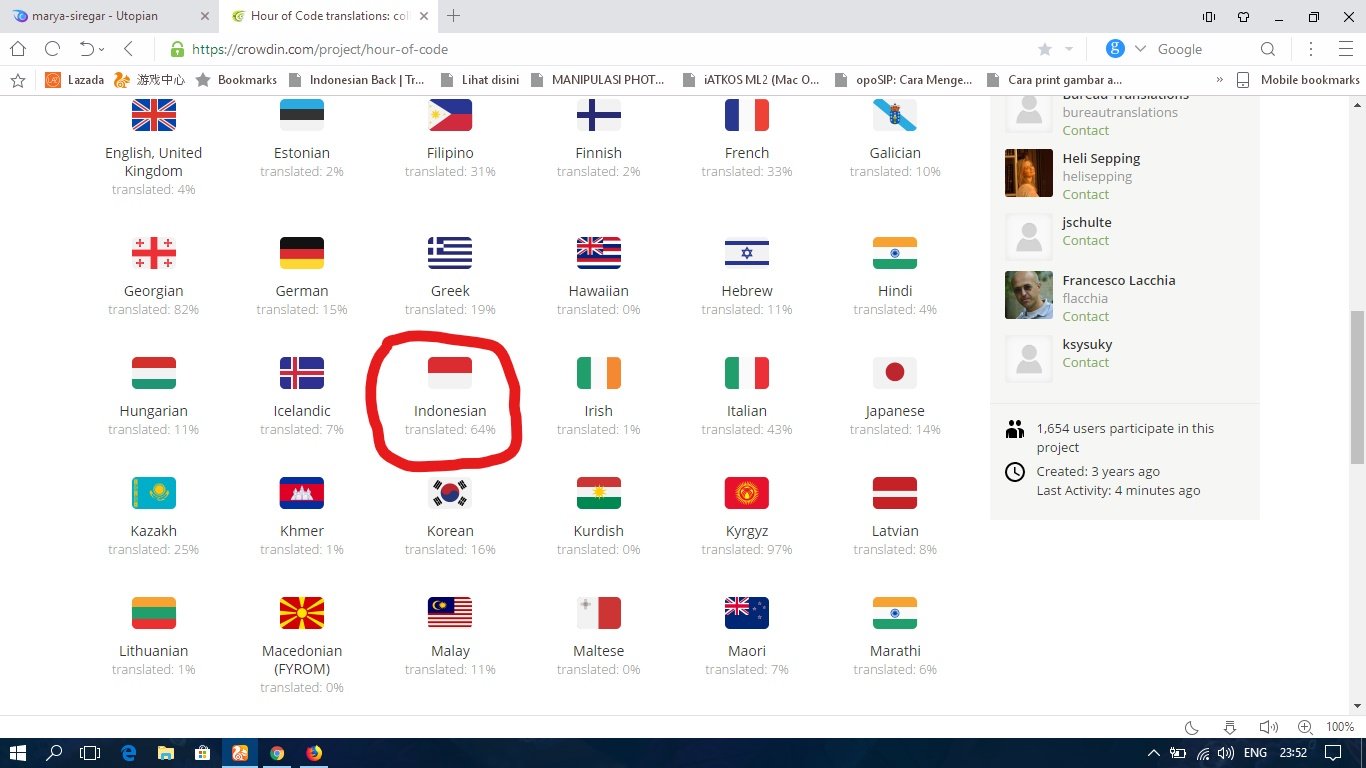The image size is (1366, 768).
Task: Contact ksysuky via link
Action: pyautogui.click(x=1086, y=362)
